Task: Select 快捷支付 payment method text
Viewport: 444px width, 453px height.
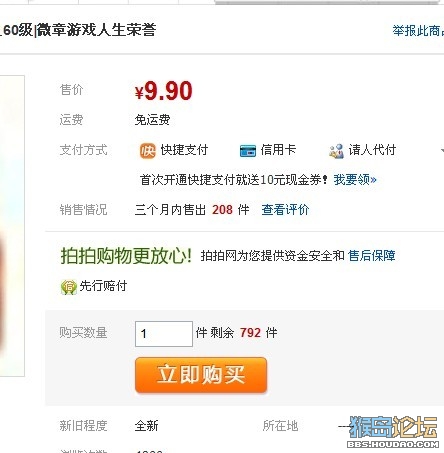Action: click(x=184, y=150)
